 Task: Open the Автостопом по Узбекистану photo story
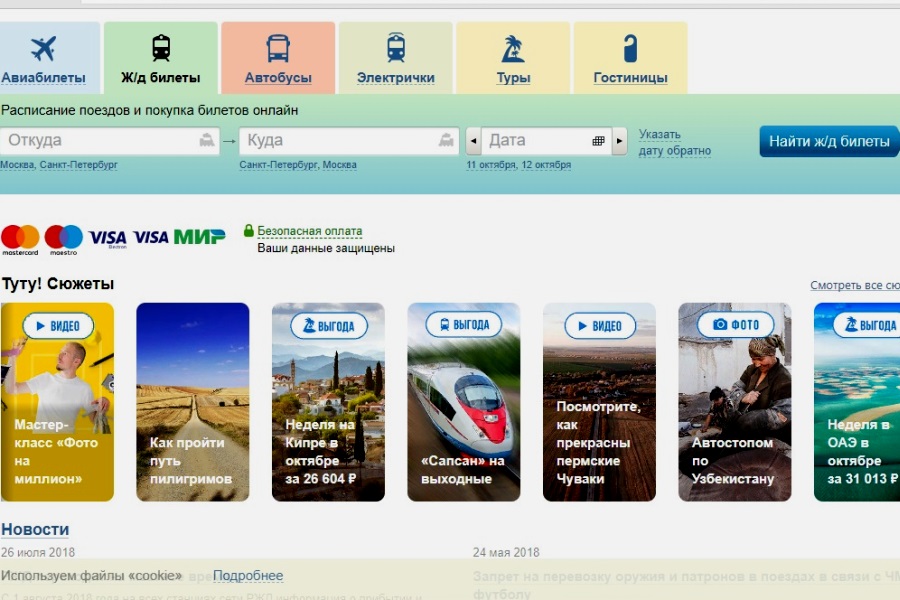734,402
